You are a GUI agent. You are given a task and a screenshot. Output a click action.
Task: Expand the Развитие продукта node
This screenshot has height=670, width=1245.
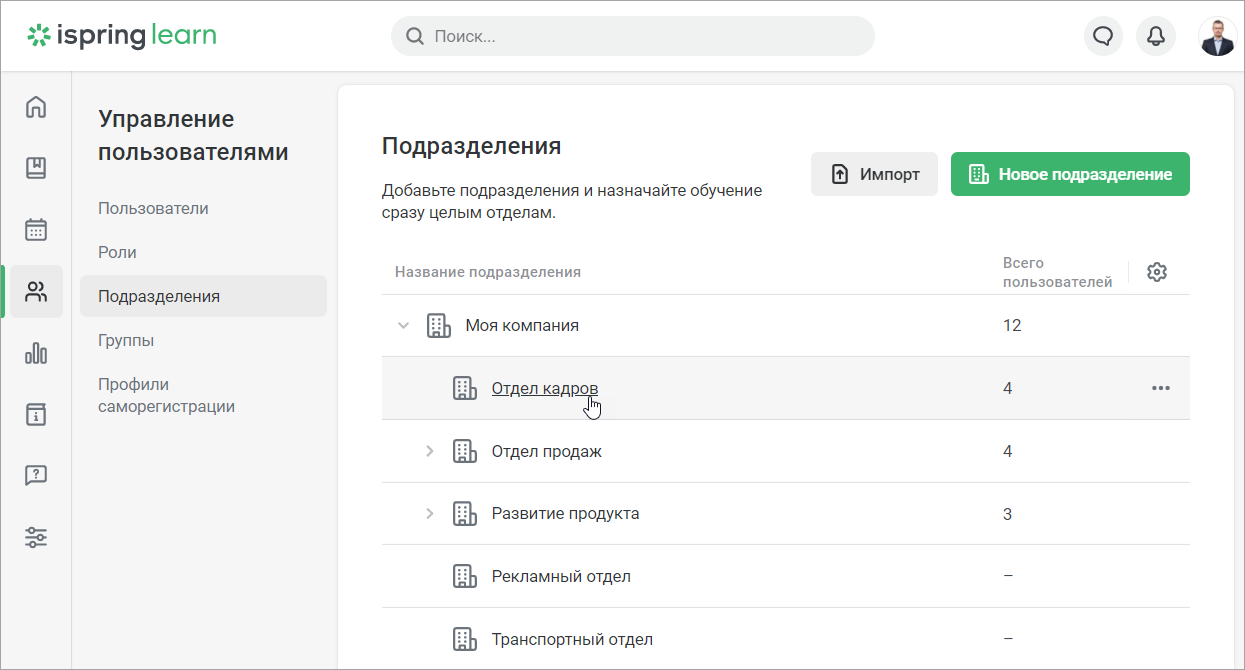pos(430,513)
